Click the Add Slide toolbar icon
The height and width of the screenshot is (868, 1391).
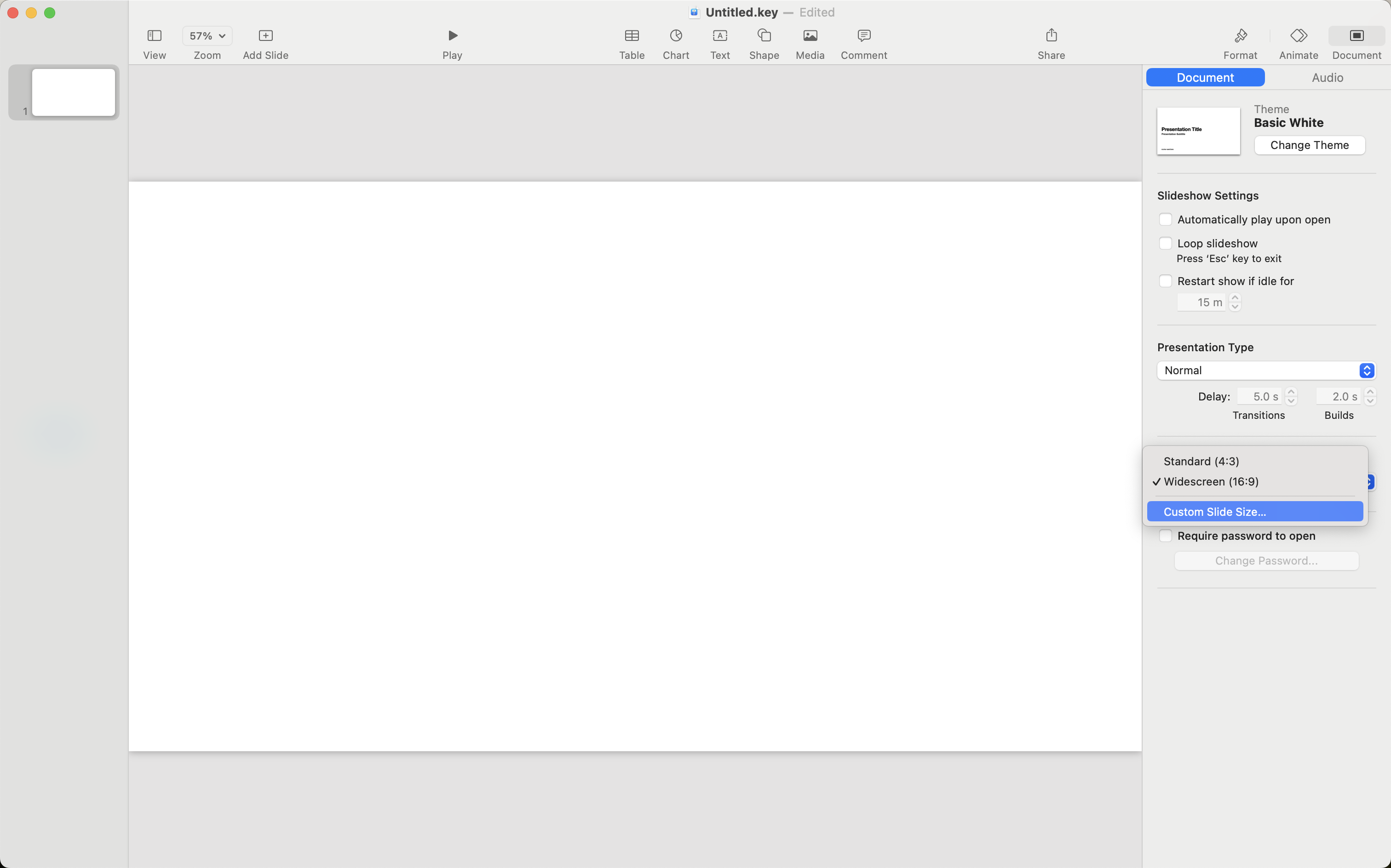[x=265, y=35]
